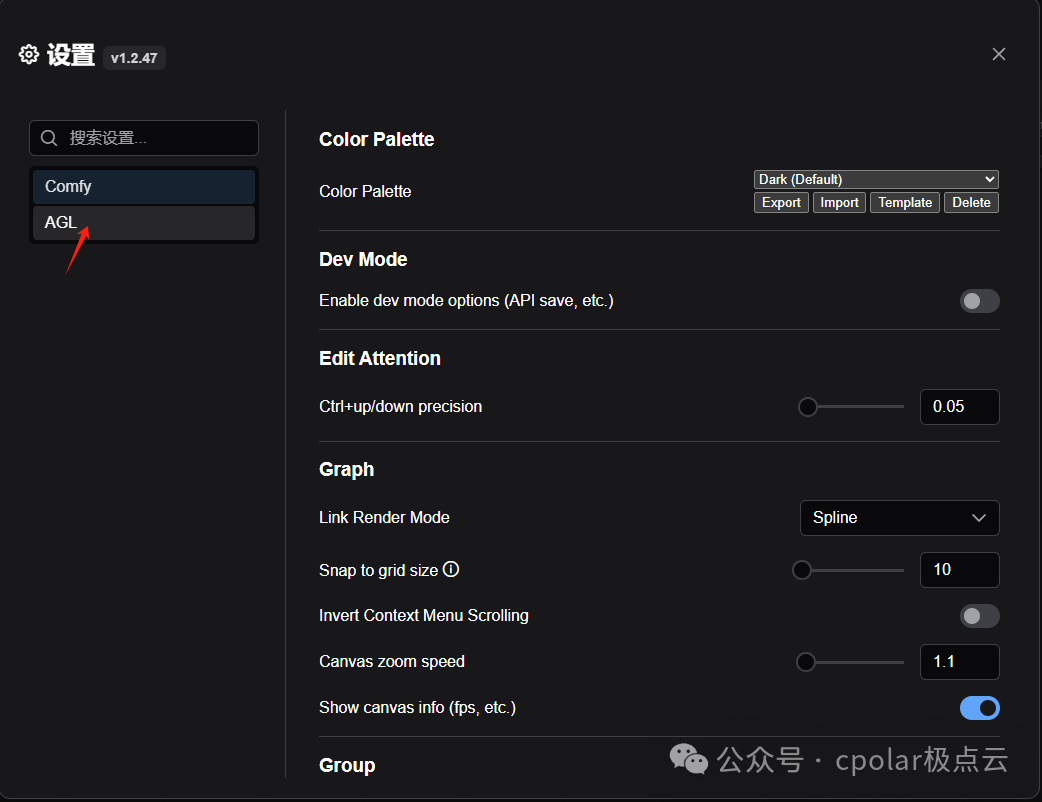Expand the Spline selection chevron
This screenshot has height=802, width=1042.
(979, 518)
